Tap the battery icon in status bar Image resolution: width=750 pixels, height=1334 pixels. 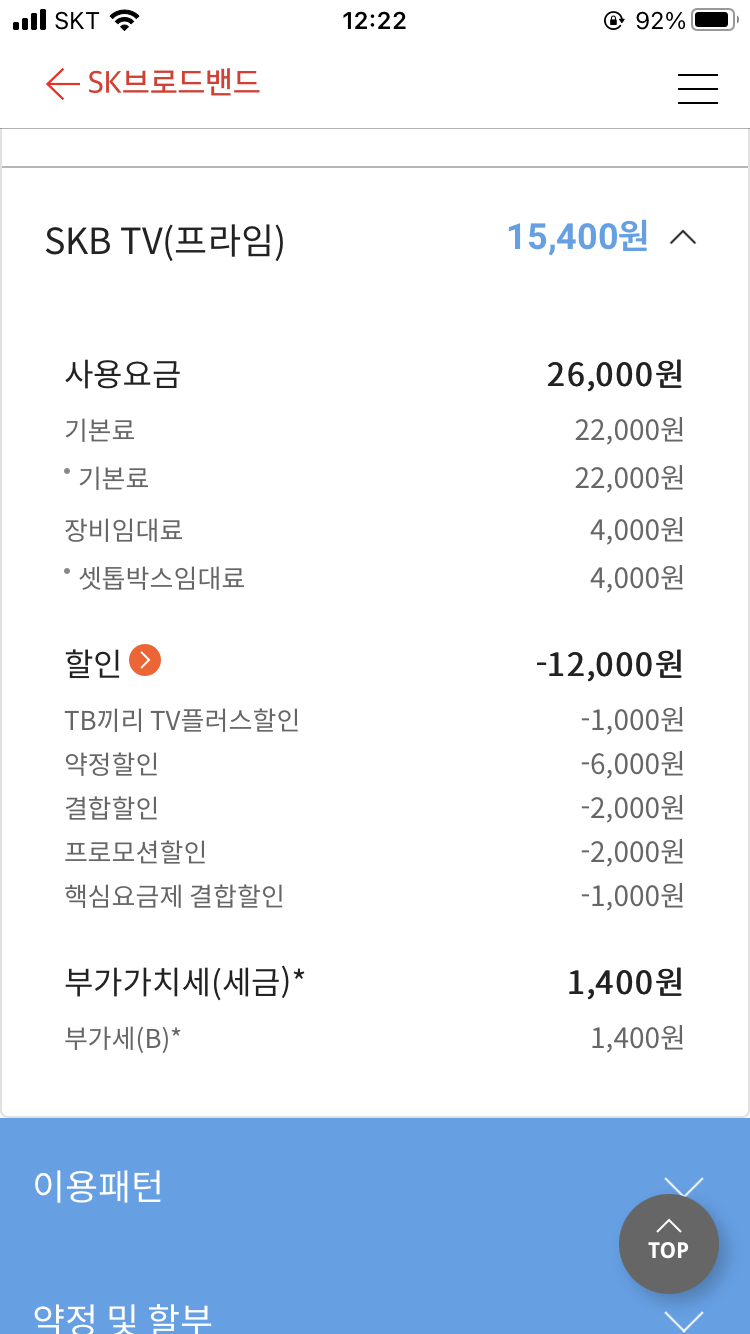[714, 21]
